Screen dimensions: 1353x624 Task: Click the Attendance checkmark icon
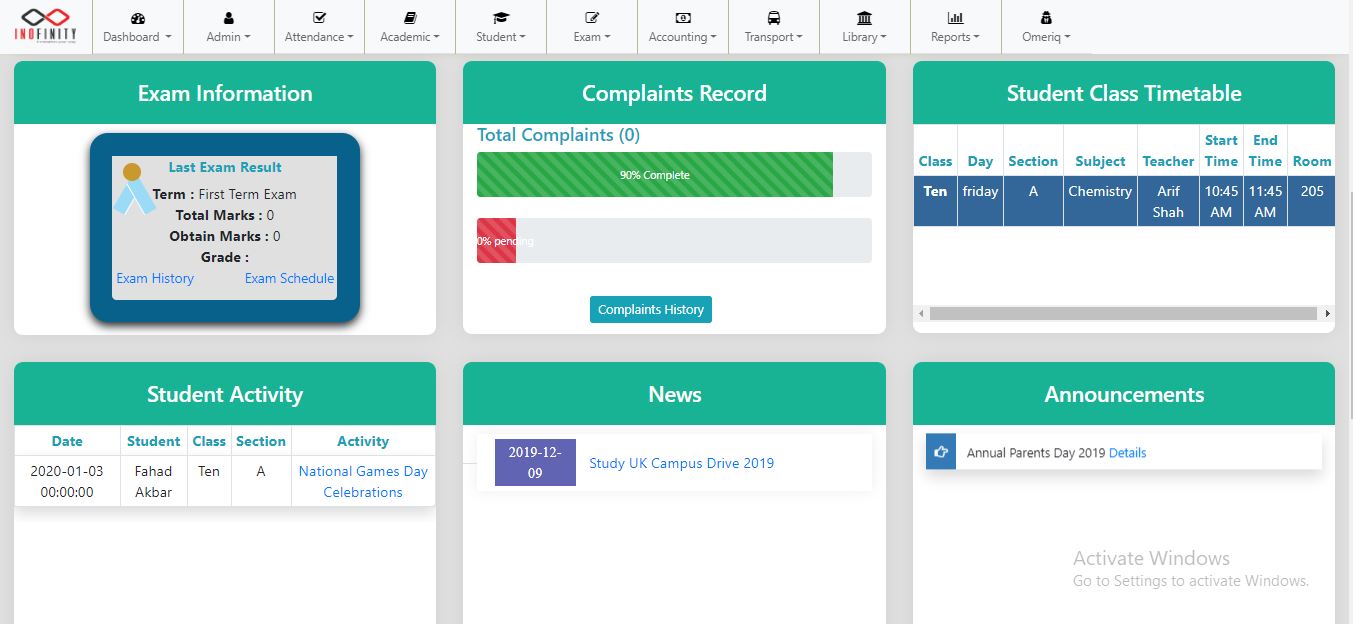(319, 18)
